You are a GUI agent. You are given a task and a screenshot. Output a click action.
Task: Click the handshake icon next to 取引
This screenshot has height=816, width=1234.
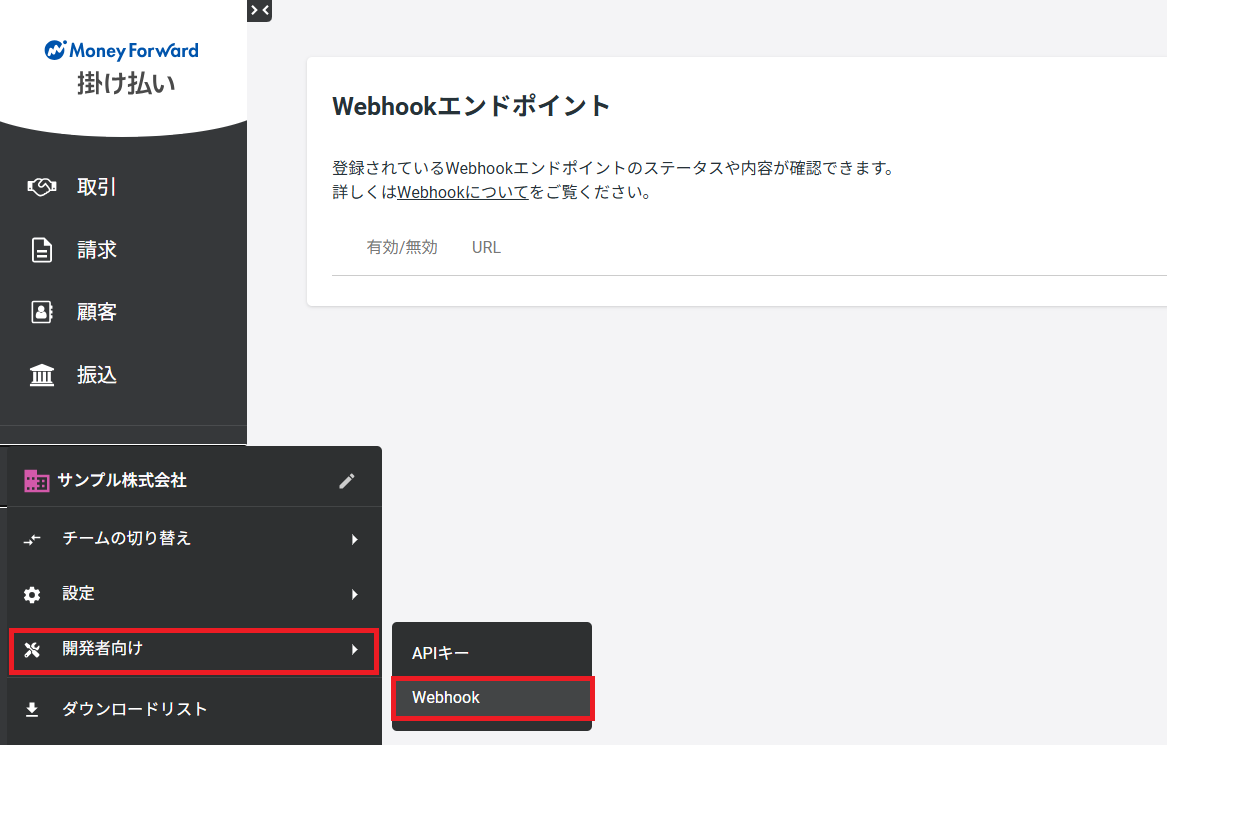coord(42,187)
